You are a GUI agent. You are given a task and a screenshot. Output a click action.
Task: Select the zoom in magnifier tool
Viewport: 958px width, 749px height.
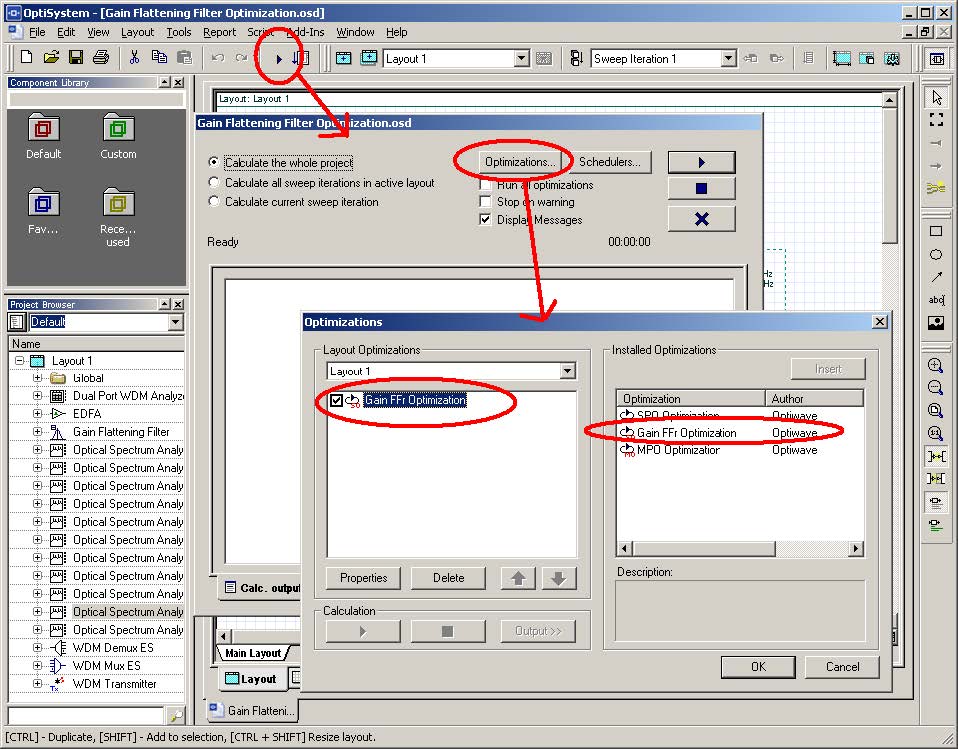click(x=935, y=365)
